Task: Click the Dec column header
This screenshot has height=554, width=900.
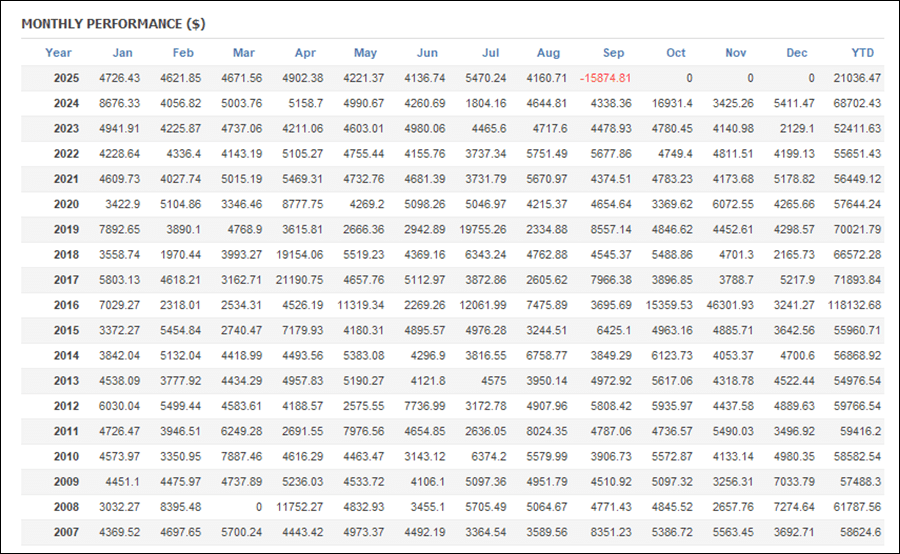Action: point(797,53)
